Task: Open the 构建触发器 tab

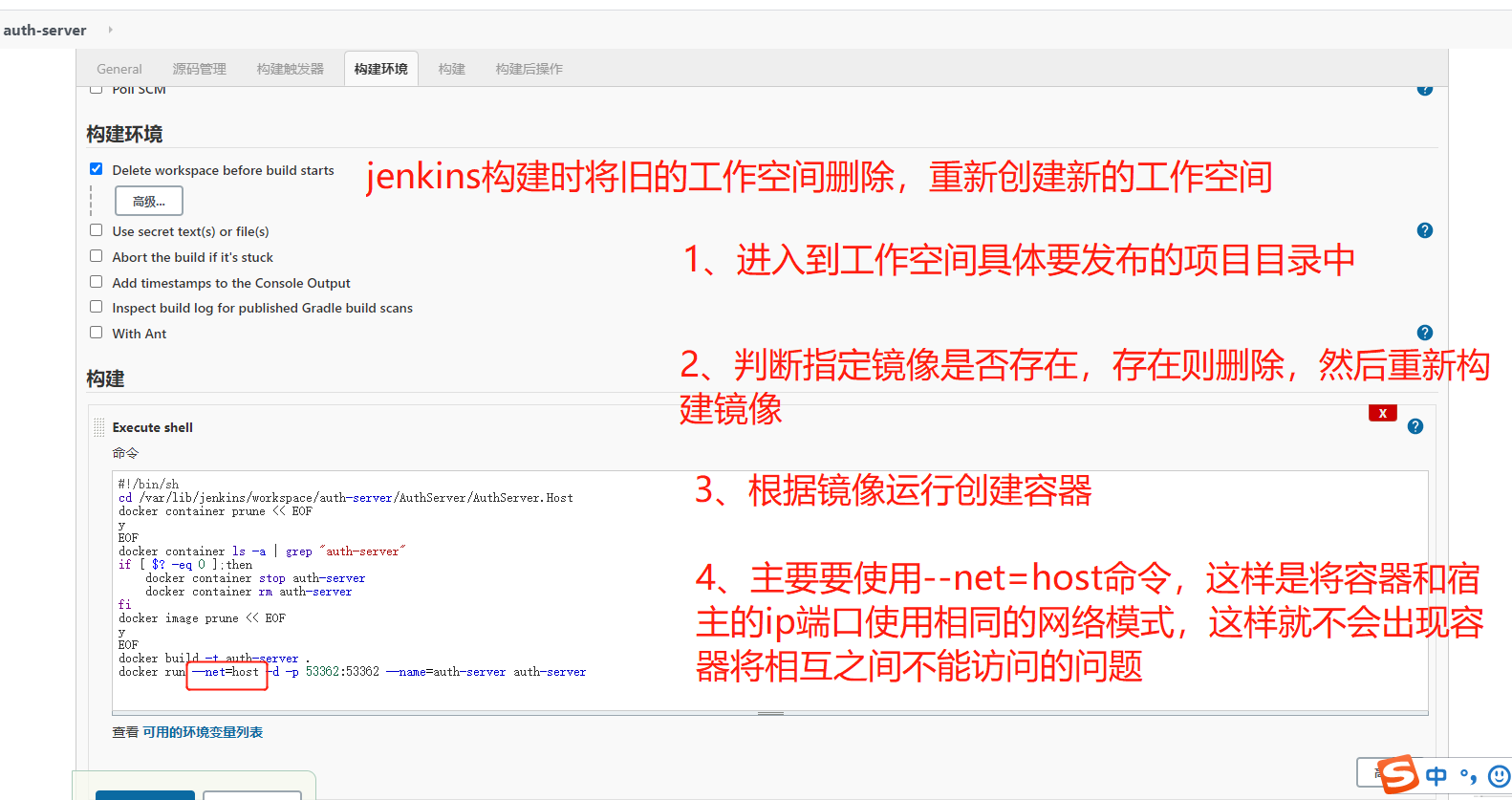Action: pos(291,69)
